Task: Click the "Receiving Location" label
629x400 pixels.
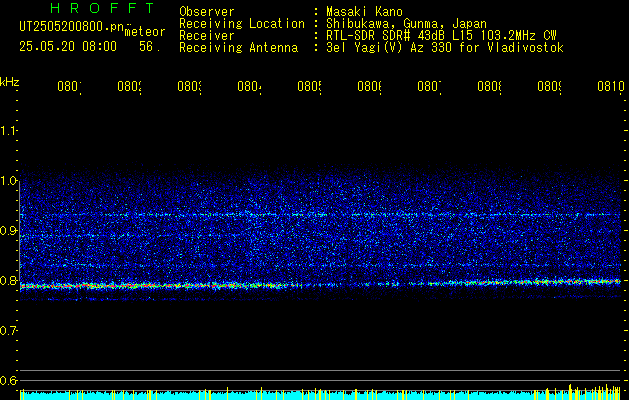Action: pos(242,24)
